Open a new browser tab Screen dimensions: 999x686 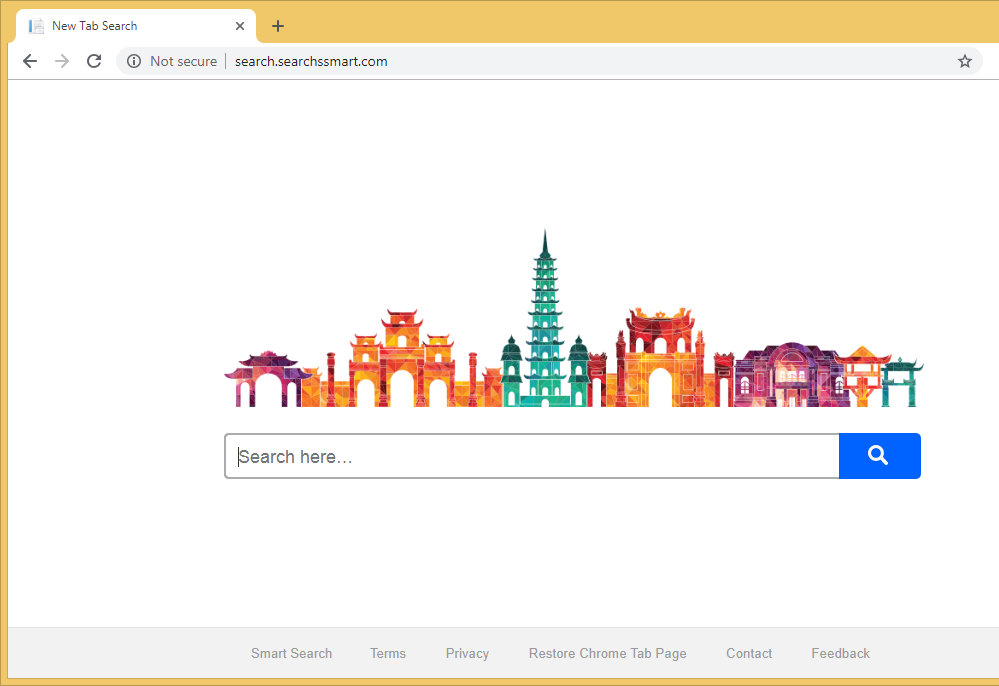click(x=278, y=26)
